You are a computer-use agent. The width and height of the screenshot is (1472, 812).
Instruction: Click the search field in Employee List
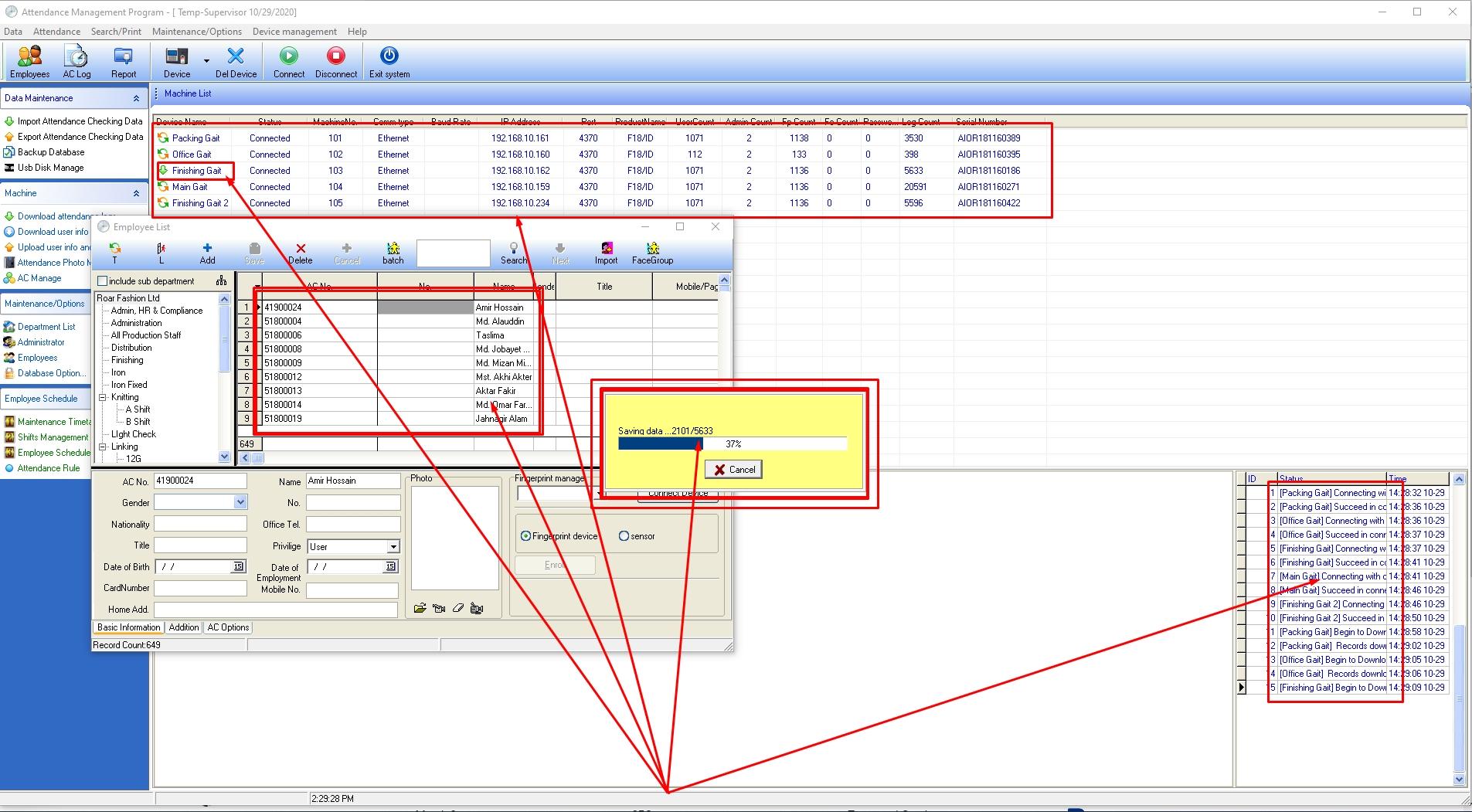click(x=453, y=253)
